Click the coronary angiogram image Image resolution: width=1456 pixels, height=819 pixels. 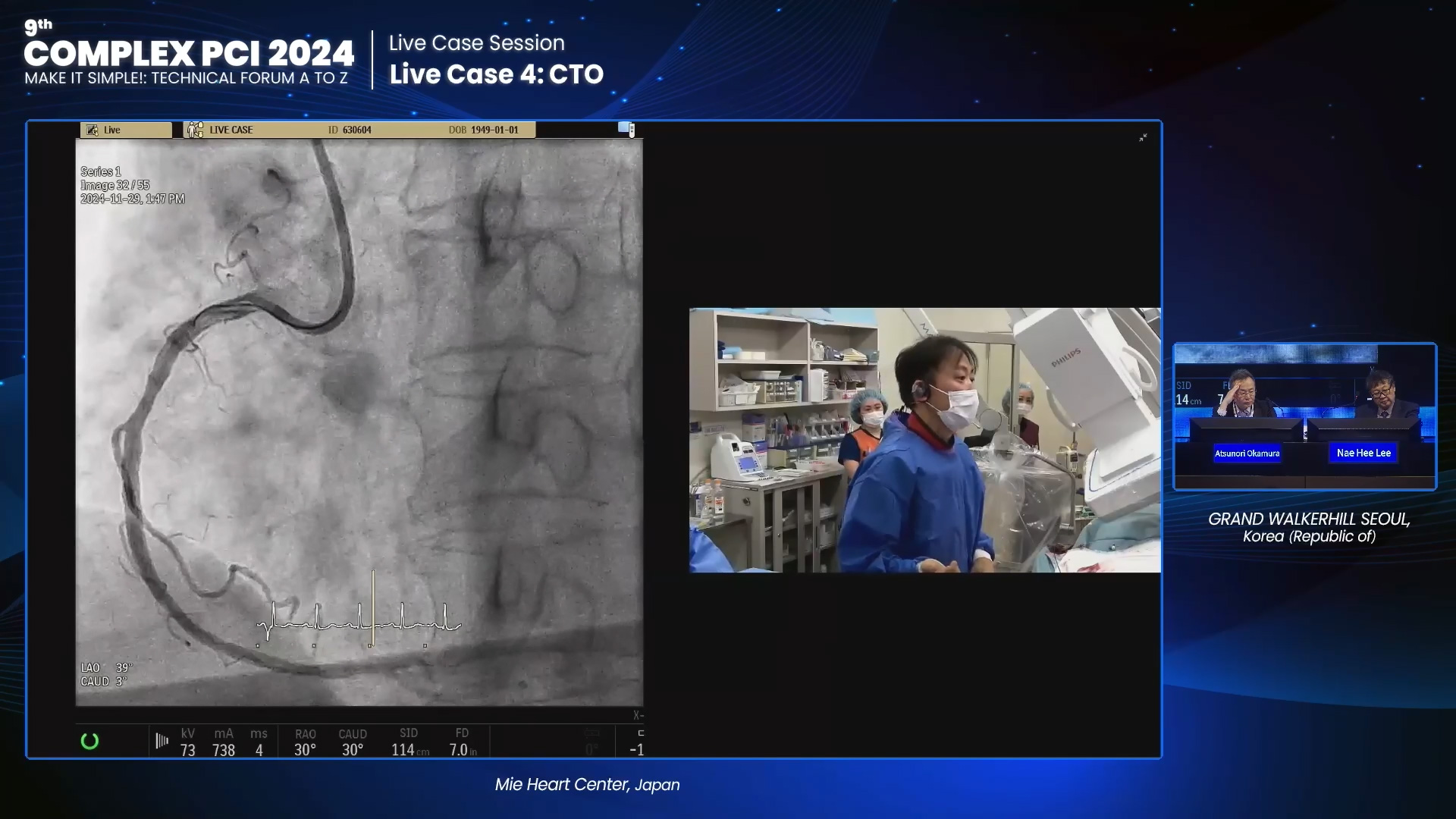click(x=359, y=422)
